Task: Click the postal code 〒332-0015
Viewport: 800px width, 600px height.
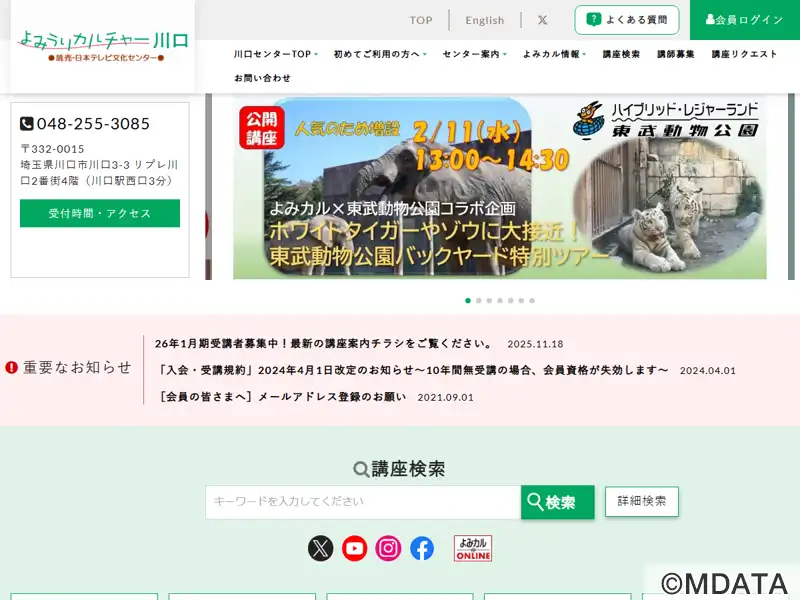Action: (x=52, y=149)
